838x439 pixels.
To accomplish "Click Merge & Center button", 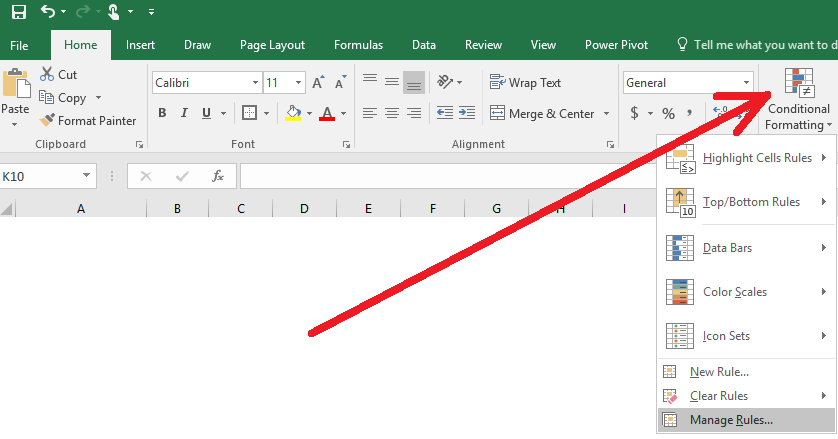I will coord(542,113).
